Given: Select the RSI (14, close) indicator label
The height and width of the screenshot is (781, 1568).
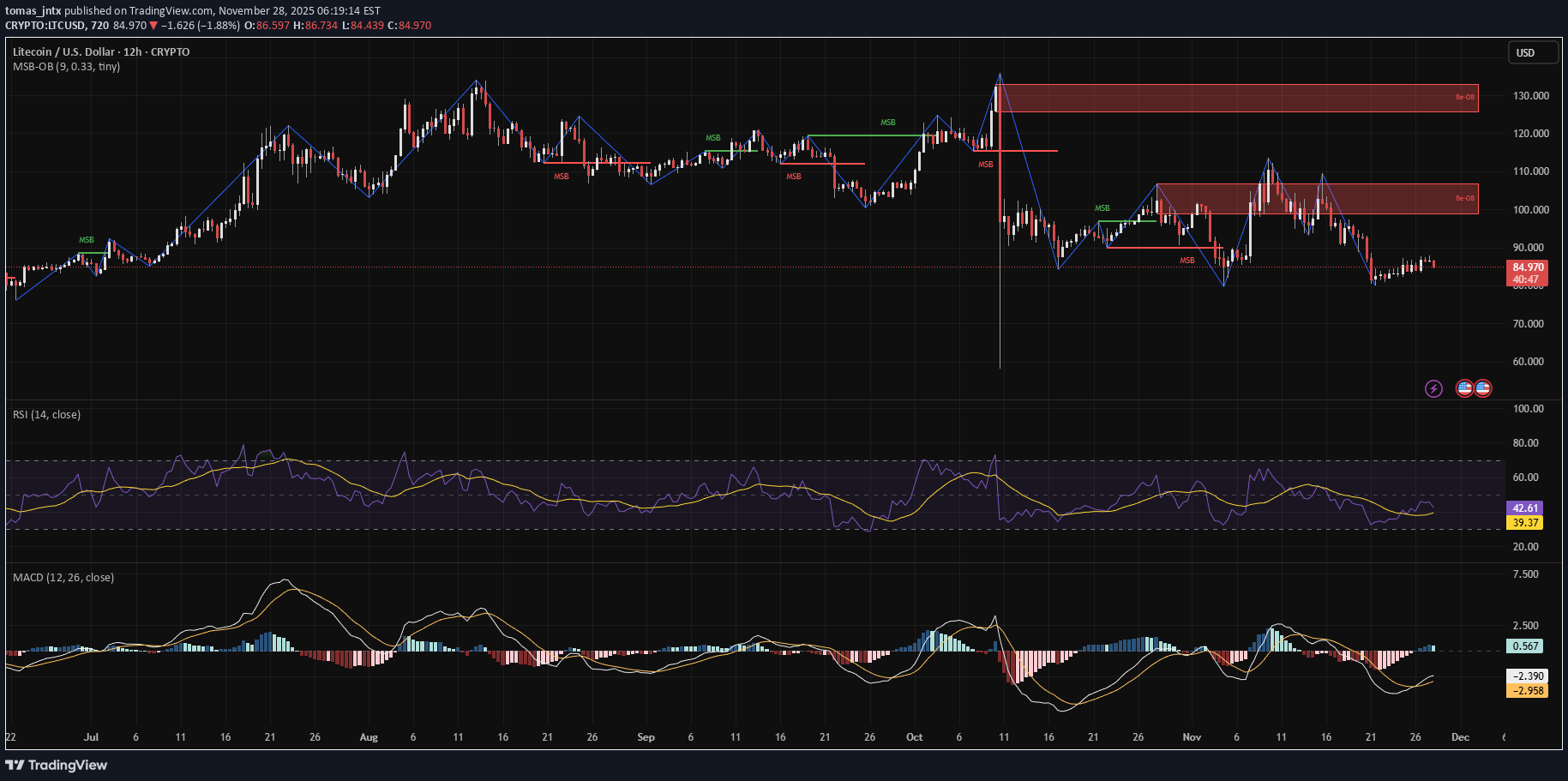Looking at the screenshot, I should 46,414.
